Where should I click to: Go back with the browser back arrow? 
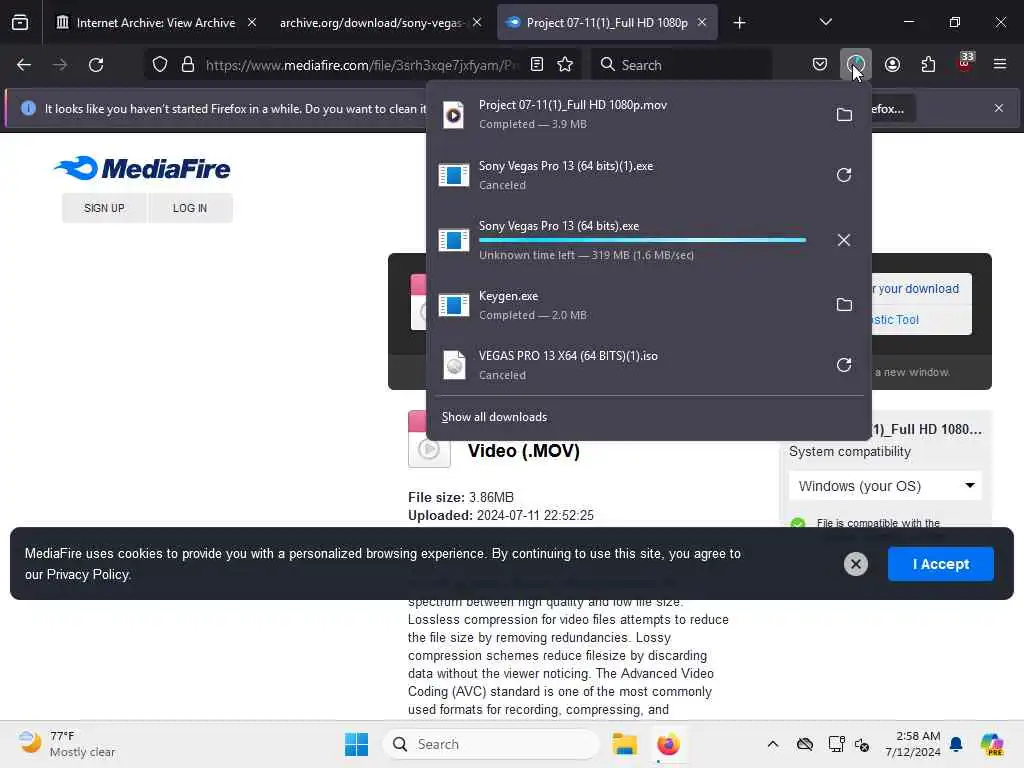[24, 65]
